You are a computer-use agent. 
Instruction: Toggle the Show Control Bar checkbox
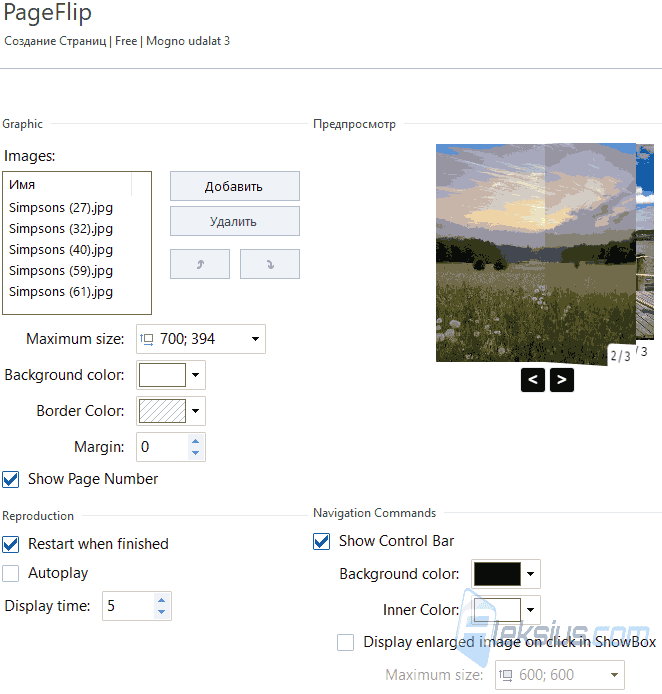(x=322, y=541)
